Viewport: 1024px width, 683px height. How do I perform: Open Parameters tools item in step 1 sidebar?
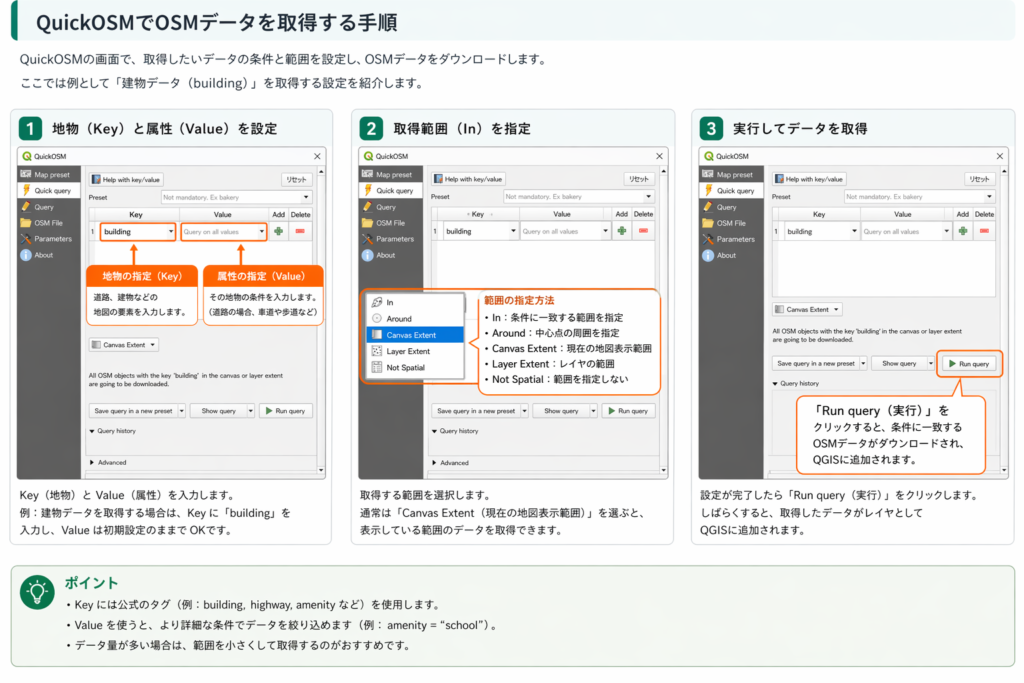(x=53, y=239)
